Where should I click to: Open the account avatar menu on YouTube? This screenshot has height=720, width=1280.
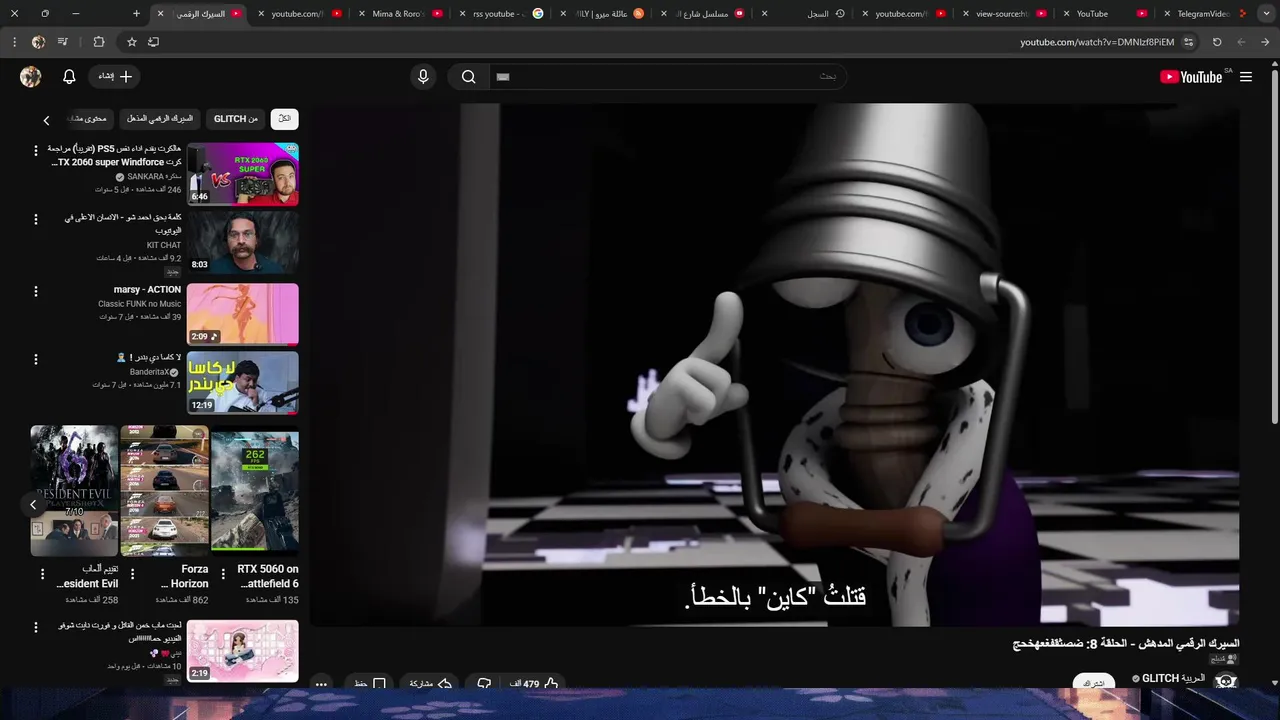[31, 77]
